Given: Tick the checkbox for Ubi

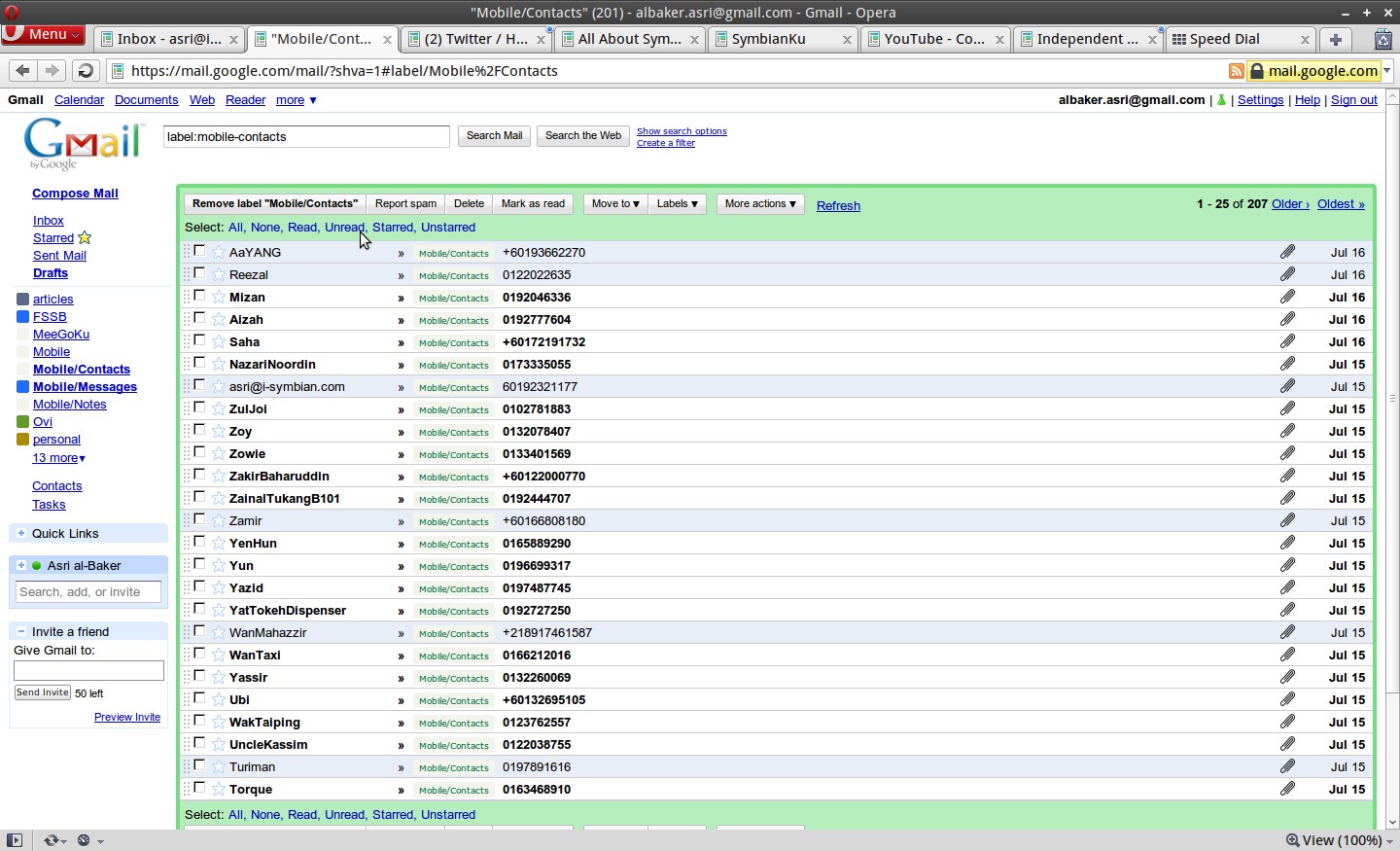Looking at the screenshot, I should 199,698.
